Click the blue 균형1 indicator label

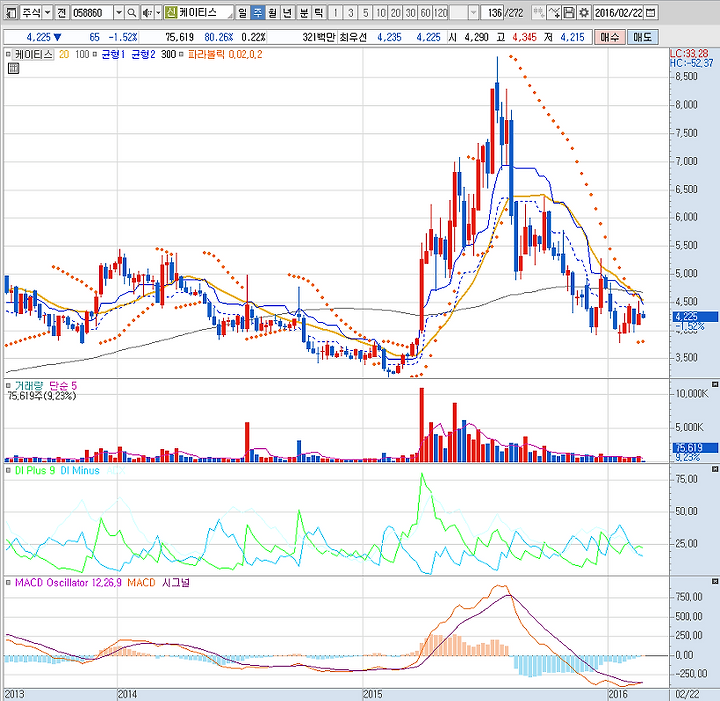113,55
